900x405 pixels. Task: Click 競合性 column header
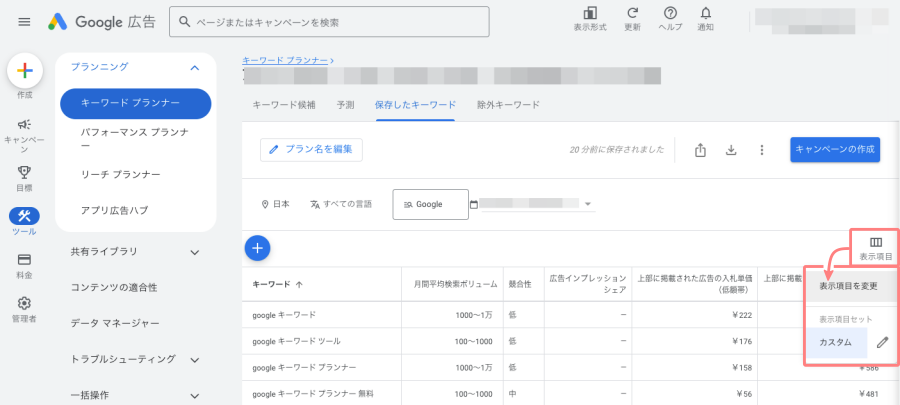coord(519,285)
